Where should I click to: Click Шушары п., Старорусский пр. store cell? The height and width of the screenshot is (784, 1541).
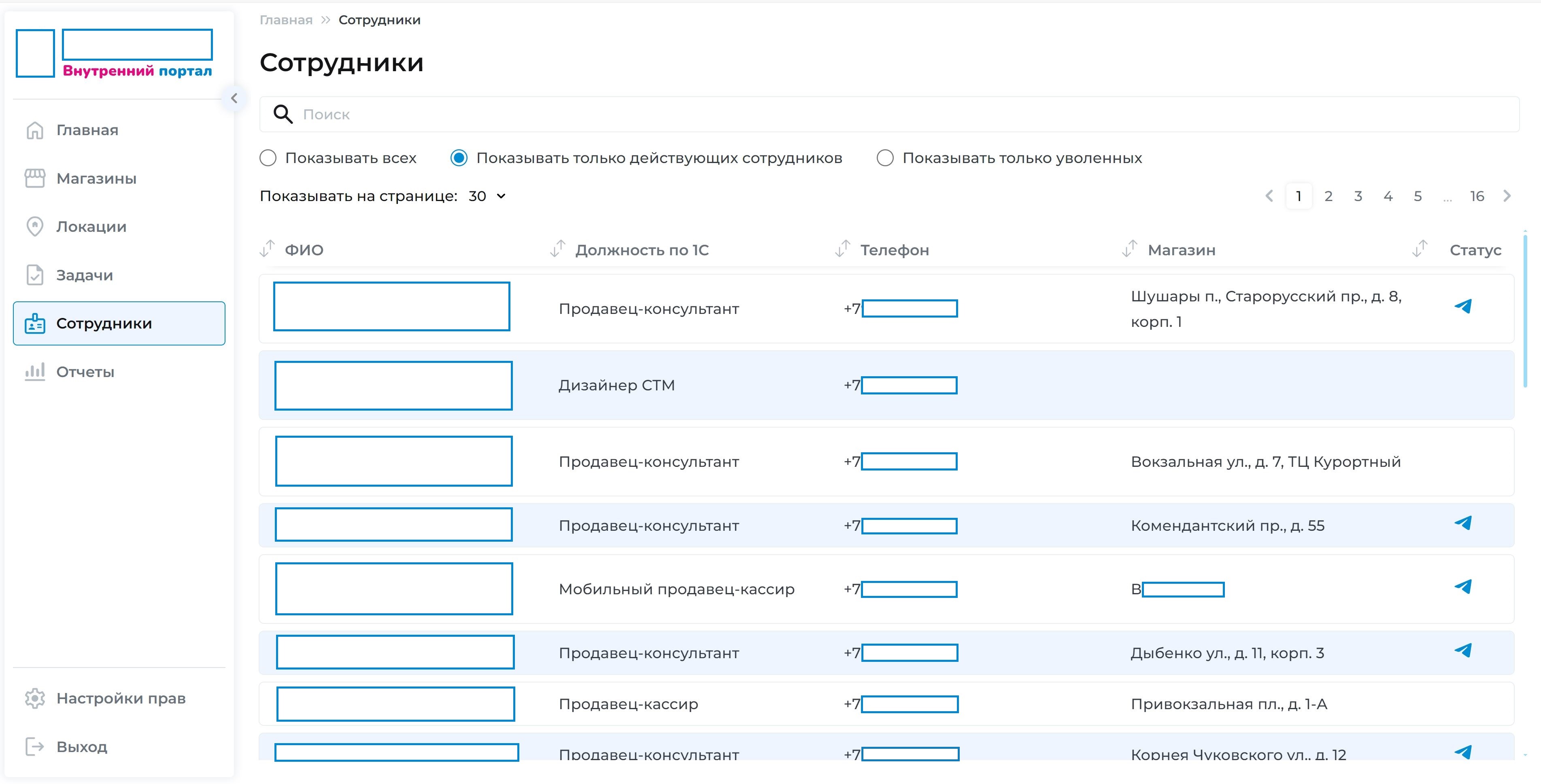(x=1266, y=309)
